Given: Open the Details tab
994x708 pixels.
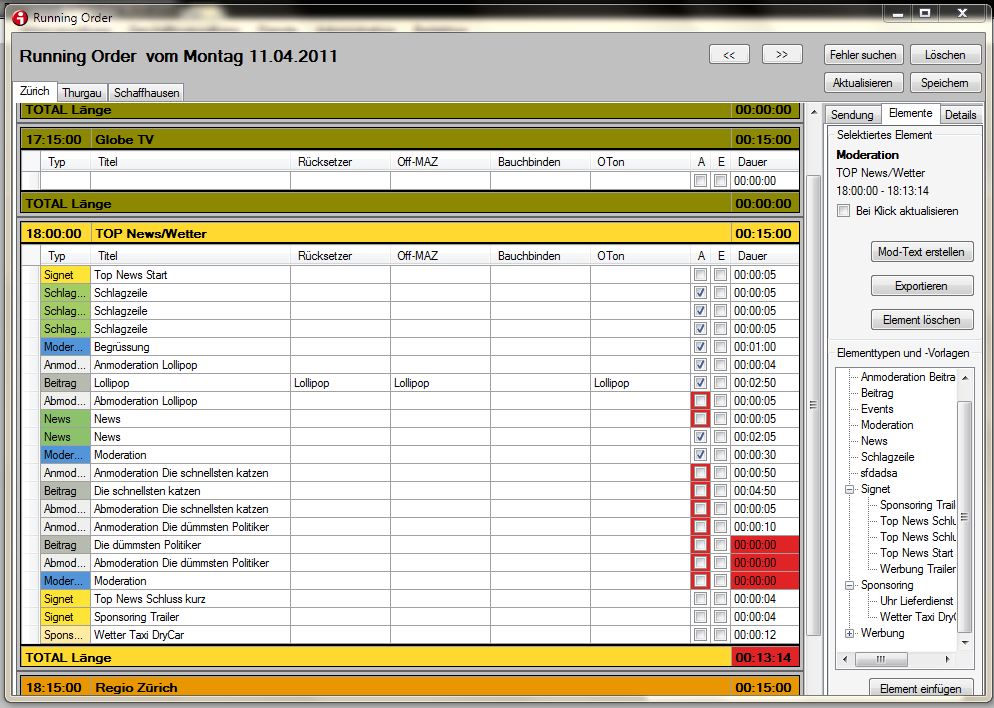Looking at the screenshot, I should click(960, 115).
